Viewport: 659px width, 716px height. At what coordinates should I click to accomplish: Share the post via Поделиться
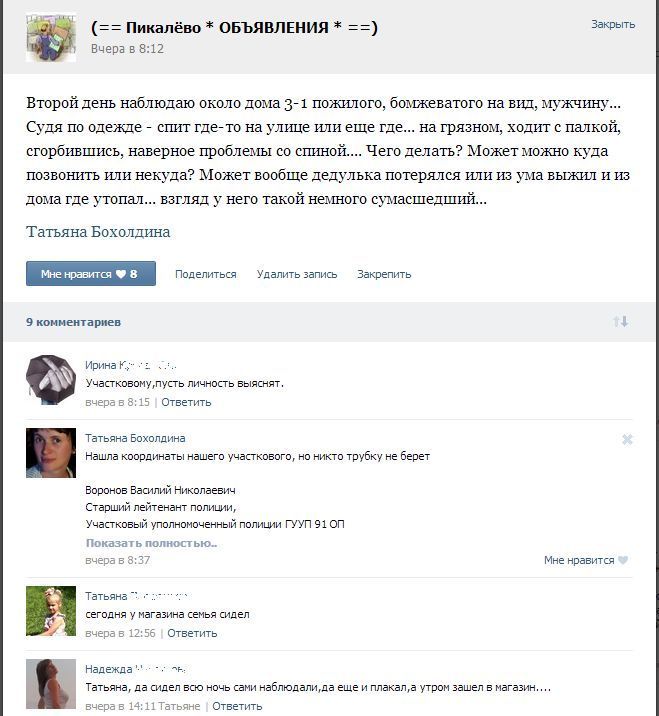(206, 274)
